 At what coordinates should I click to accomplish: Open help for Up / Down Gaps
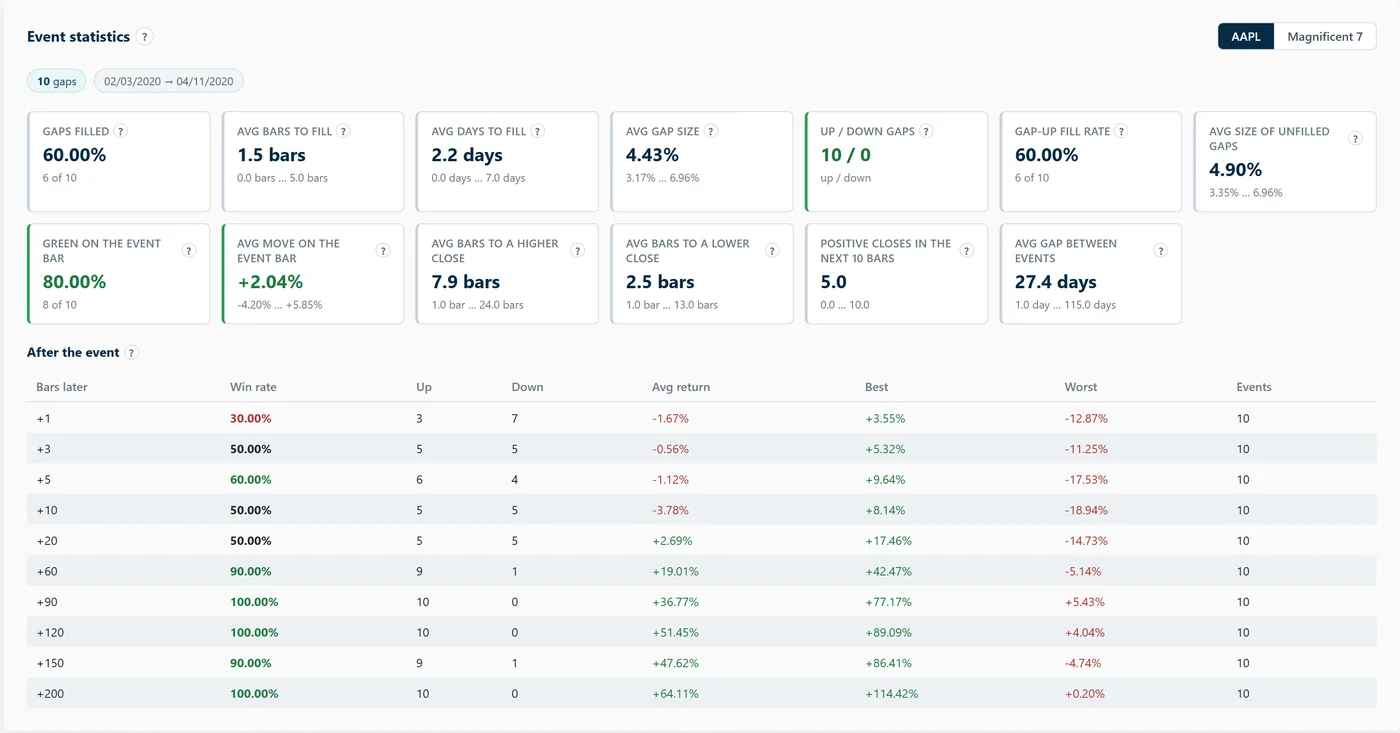coord(926,131)
